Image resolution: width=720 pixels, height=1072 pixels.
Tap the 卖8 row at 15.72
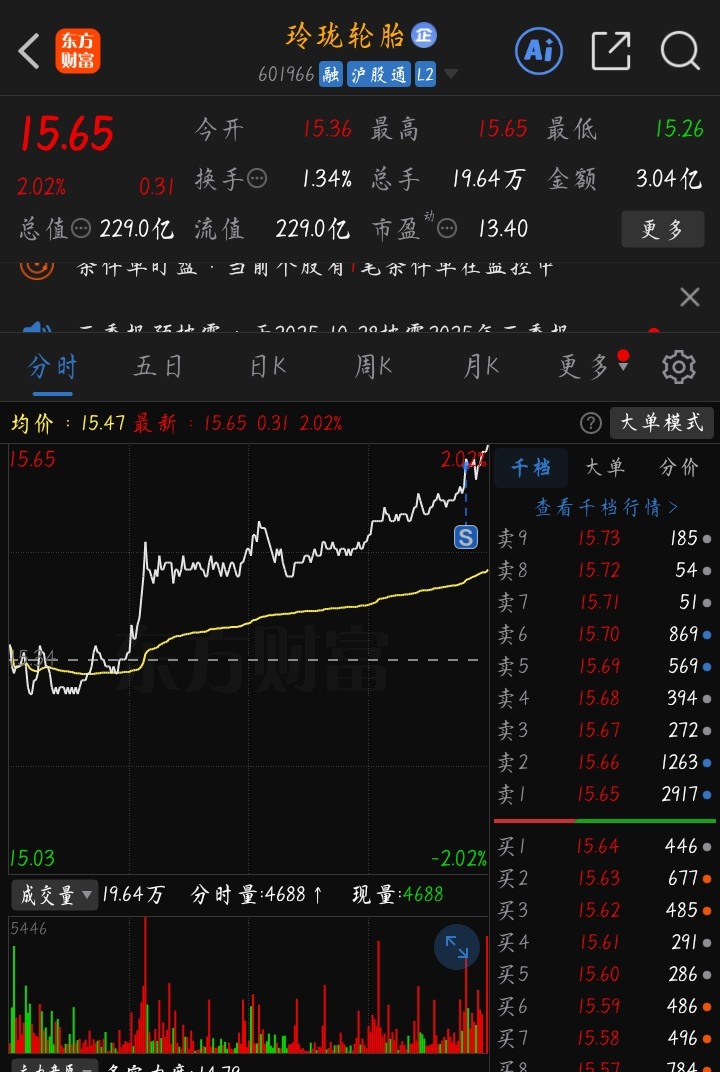[x=605, y=570]
